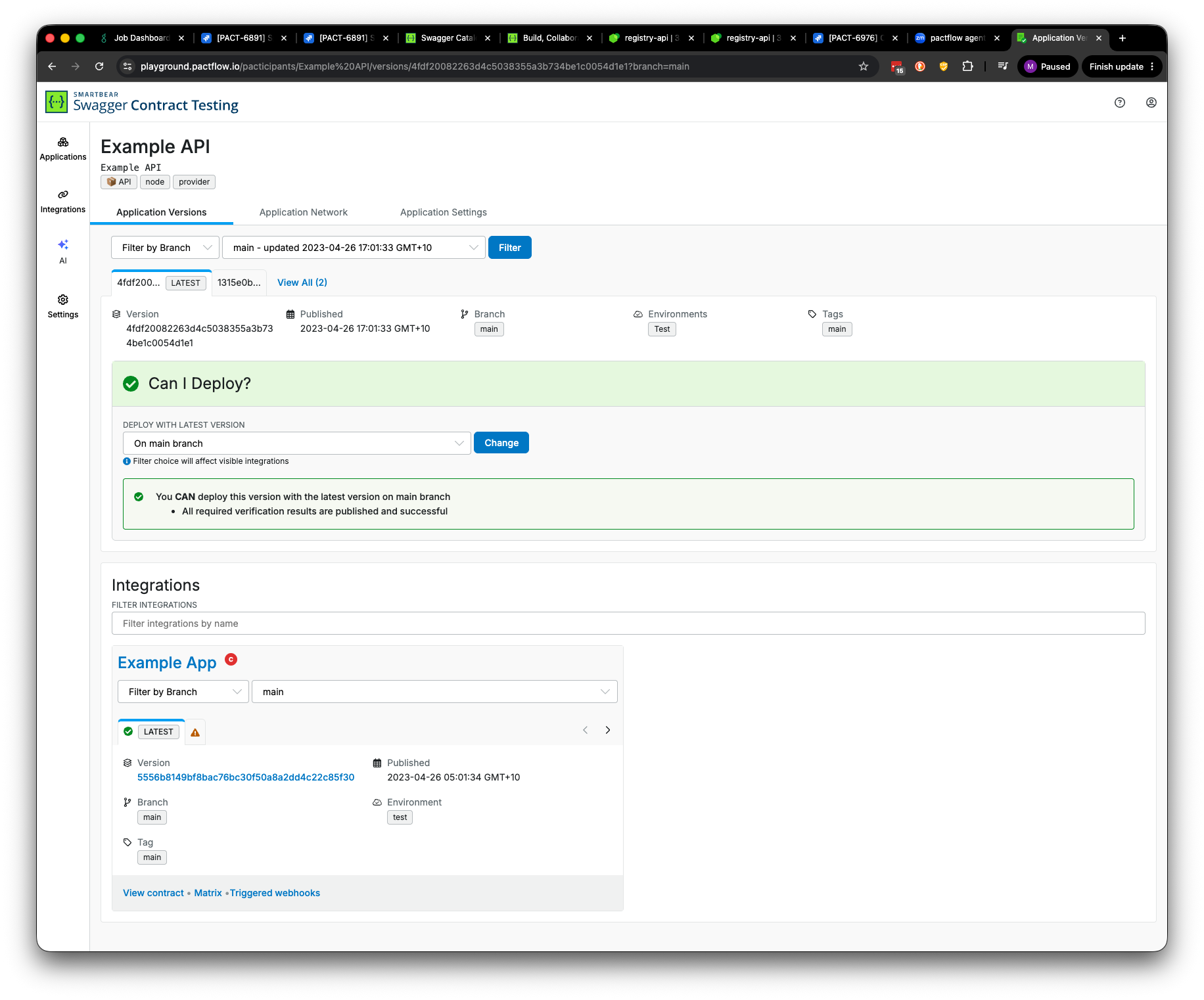Screen dimensions: 1204x1000
Task: Open the On main branch dropdown
Action: pyautogui.click(x=297, y=443)
